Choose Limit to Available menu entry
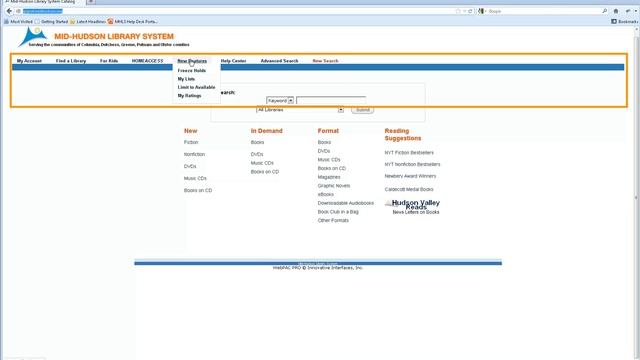 (196, 87)
